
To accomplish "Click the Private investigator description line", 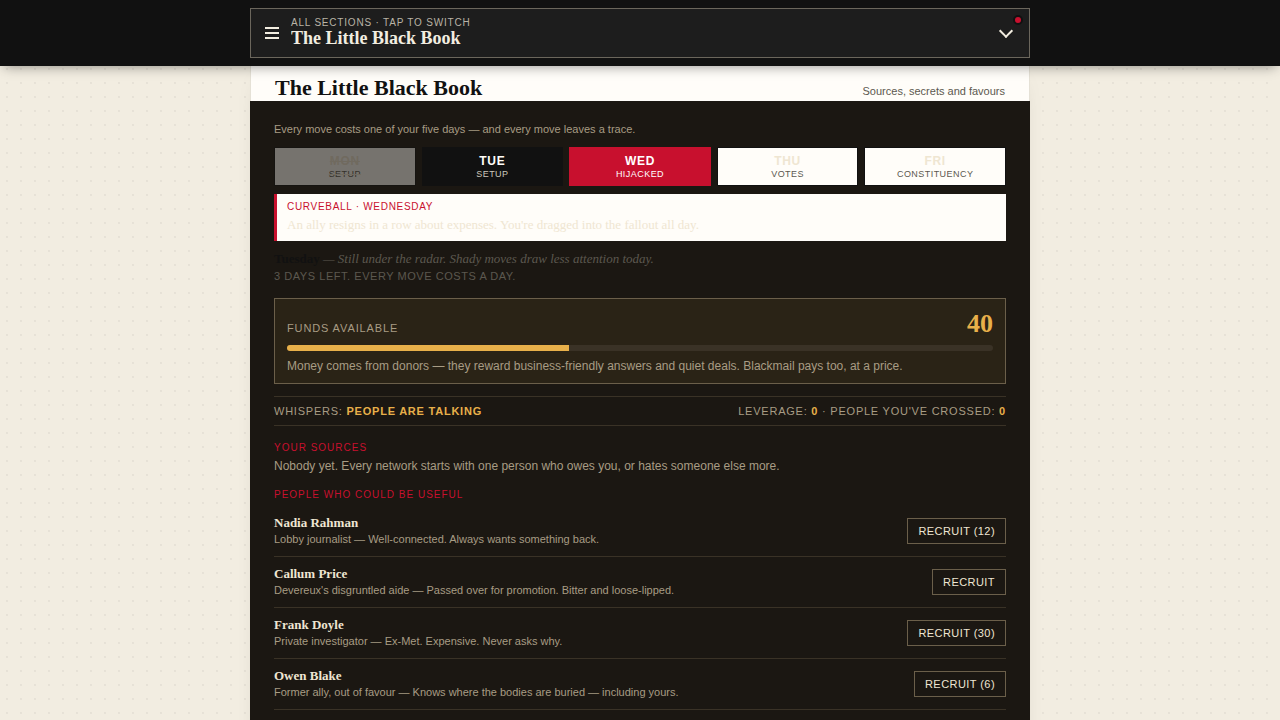I will pos(418,641).
